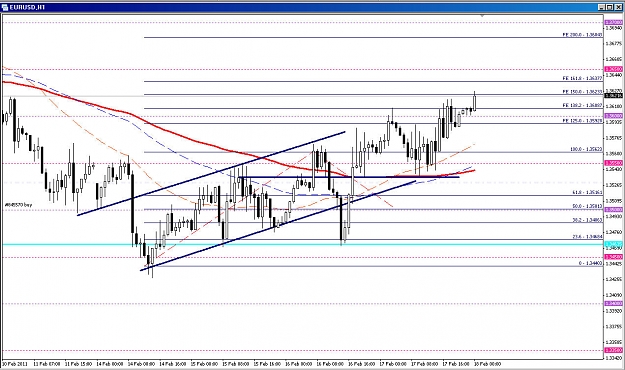
Task: Click the FE 125.0 Fibonacci level label
Action: pyautogui.click(x=582, y=120)
